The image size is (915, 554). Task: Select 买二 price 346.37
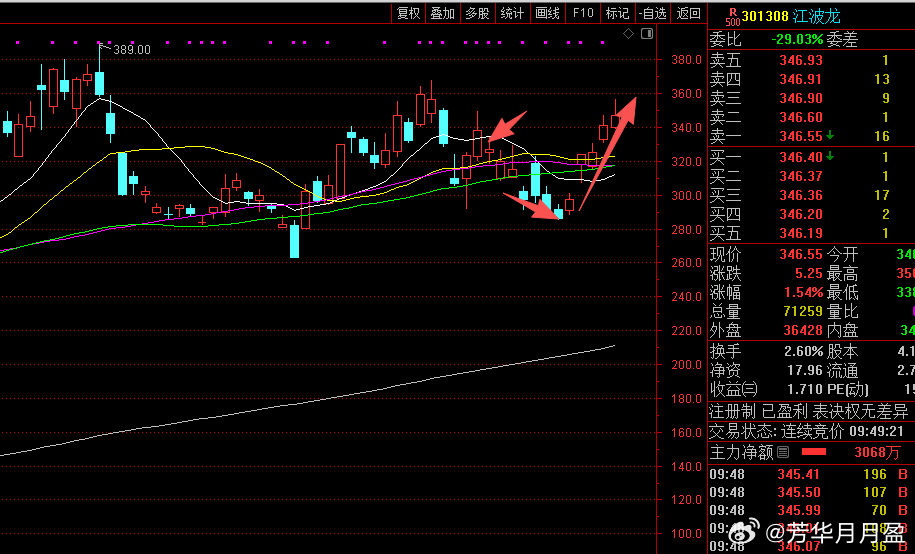pyautogui.click(x=801, y=176)
